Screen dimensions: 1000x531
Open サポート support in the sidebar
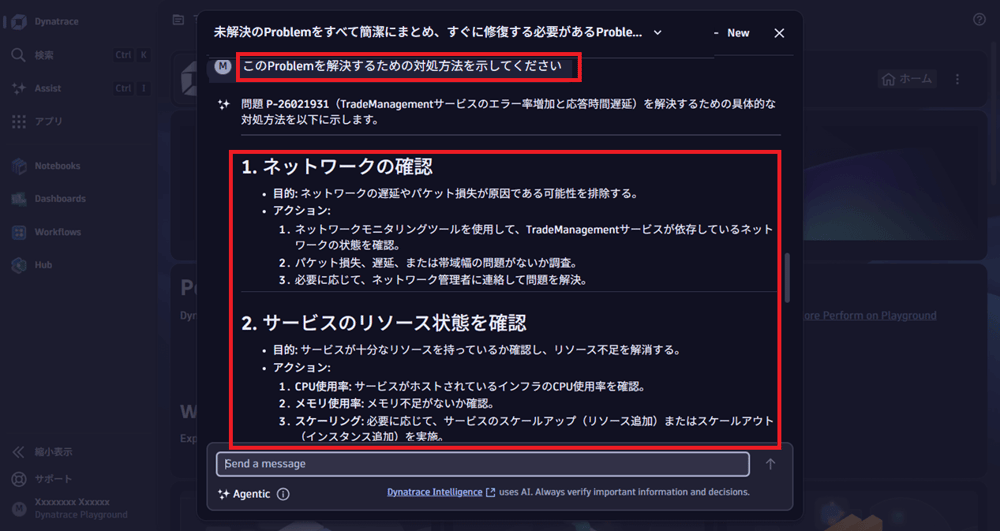[42, 479]
